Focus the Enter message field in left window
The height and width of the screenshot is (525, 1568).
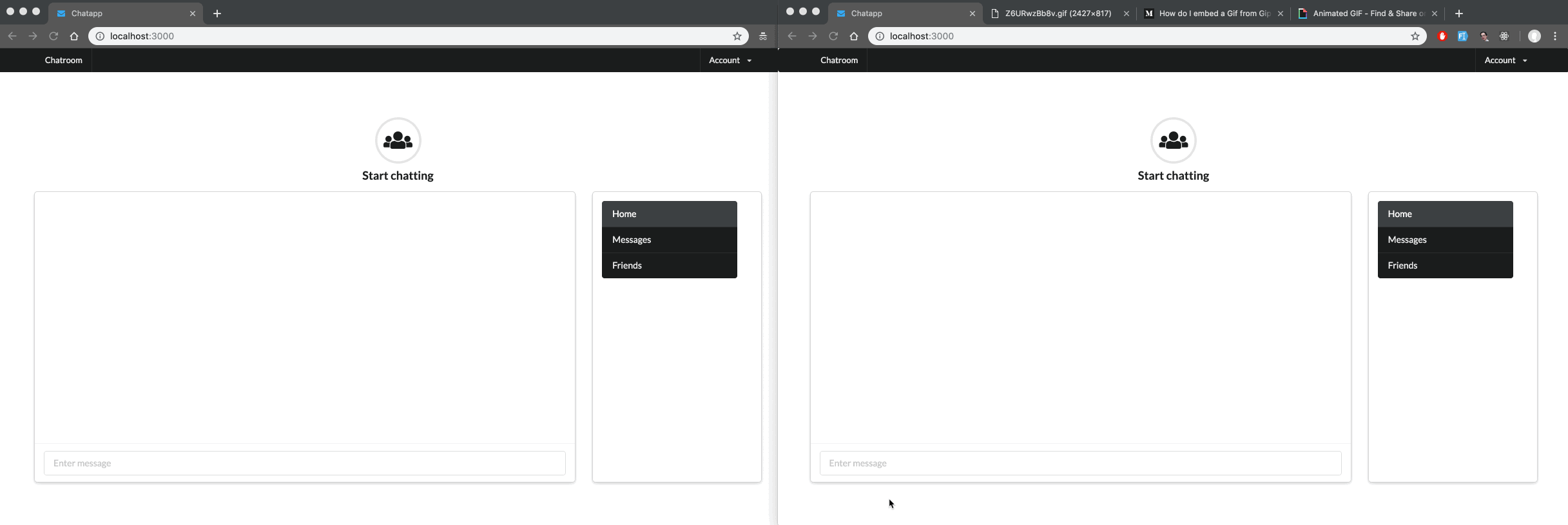(x=305, y=463)
